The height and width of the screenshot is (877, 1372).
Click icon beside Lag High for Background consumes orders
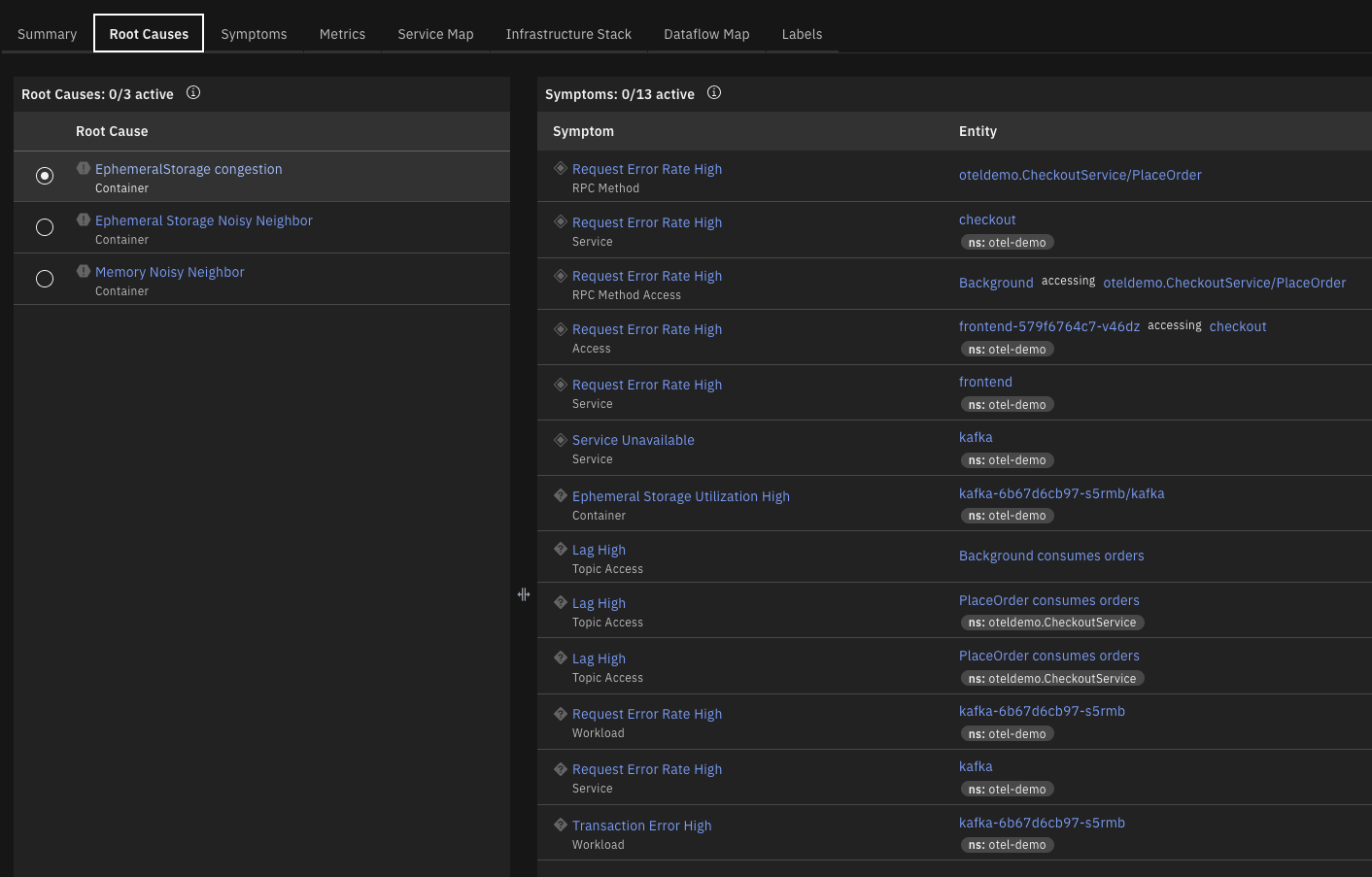(561, 549)
